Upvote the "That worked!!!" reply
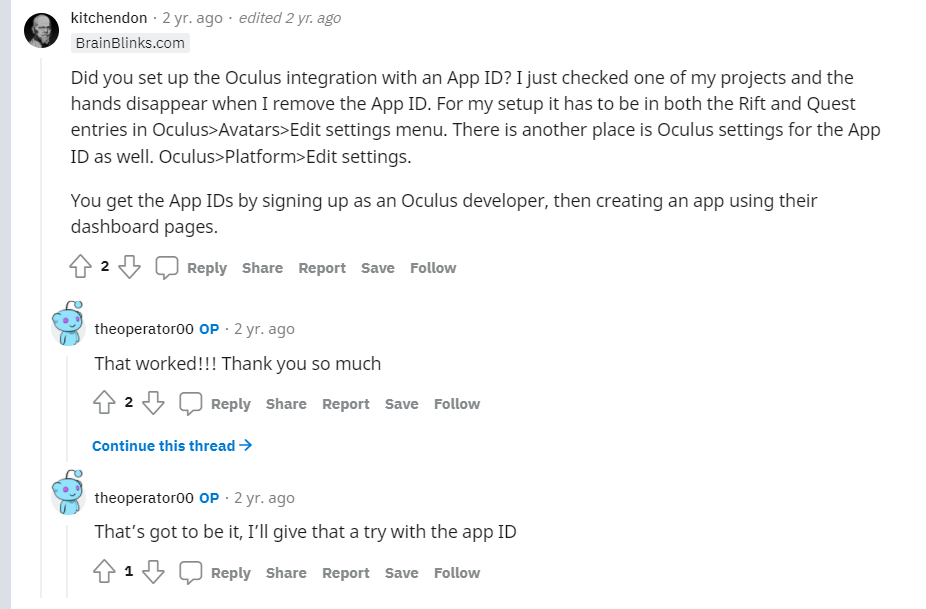Screen dimensions: 926x609 [105, 403]
